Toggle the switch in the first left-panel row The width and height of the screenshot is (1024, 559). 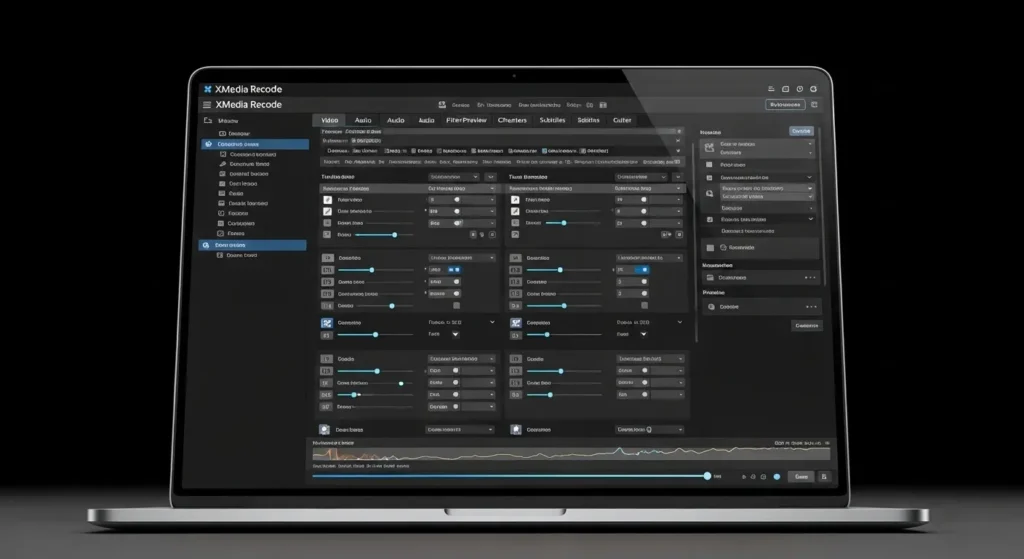(456, 200)
